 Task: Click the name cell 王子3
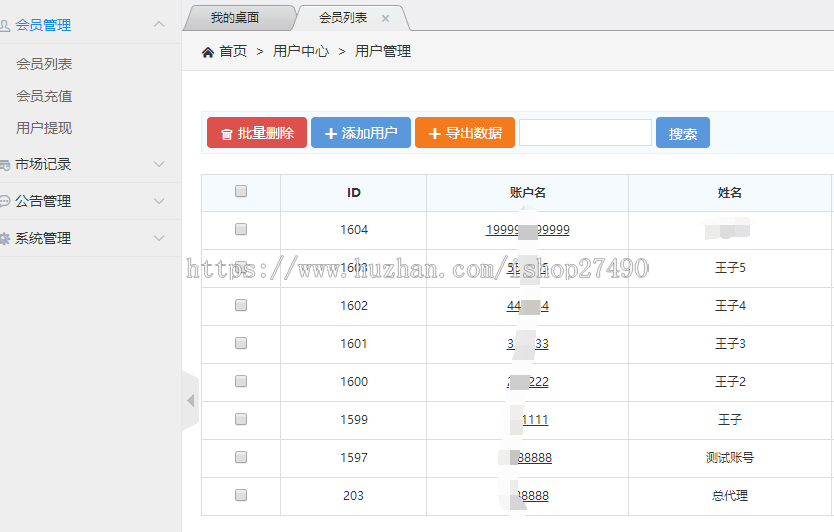coord(730,344)
